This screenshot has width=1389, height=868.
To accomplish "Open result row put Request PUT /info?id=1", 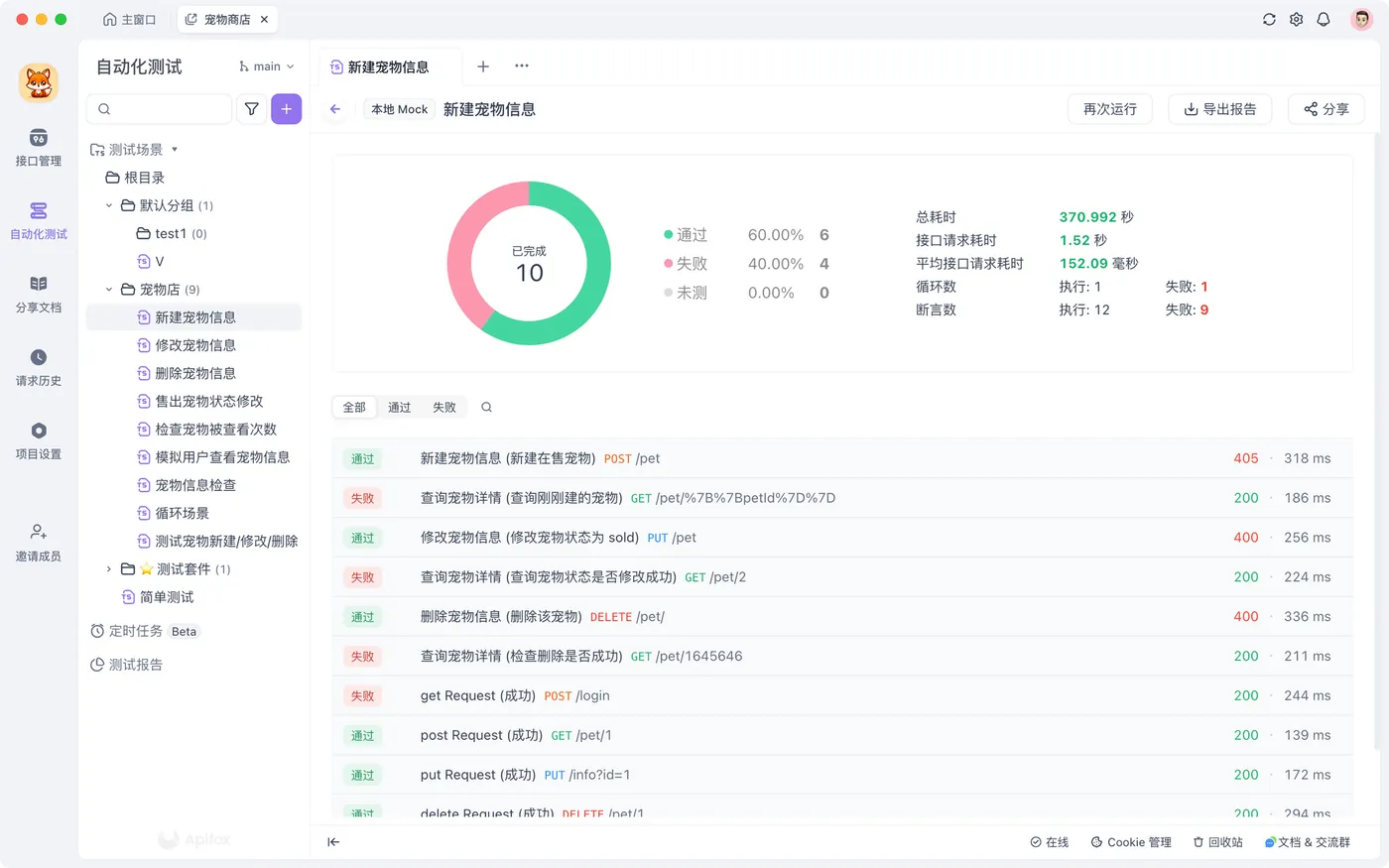I will (841, 775).
